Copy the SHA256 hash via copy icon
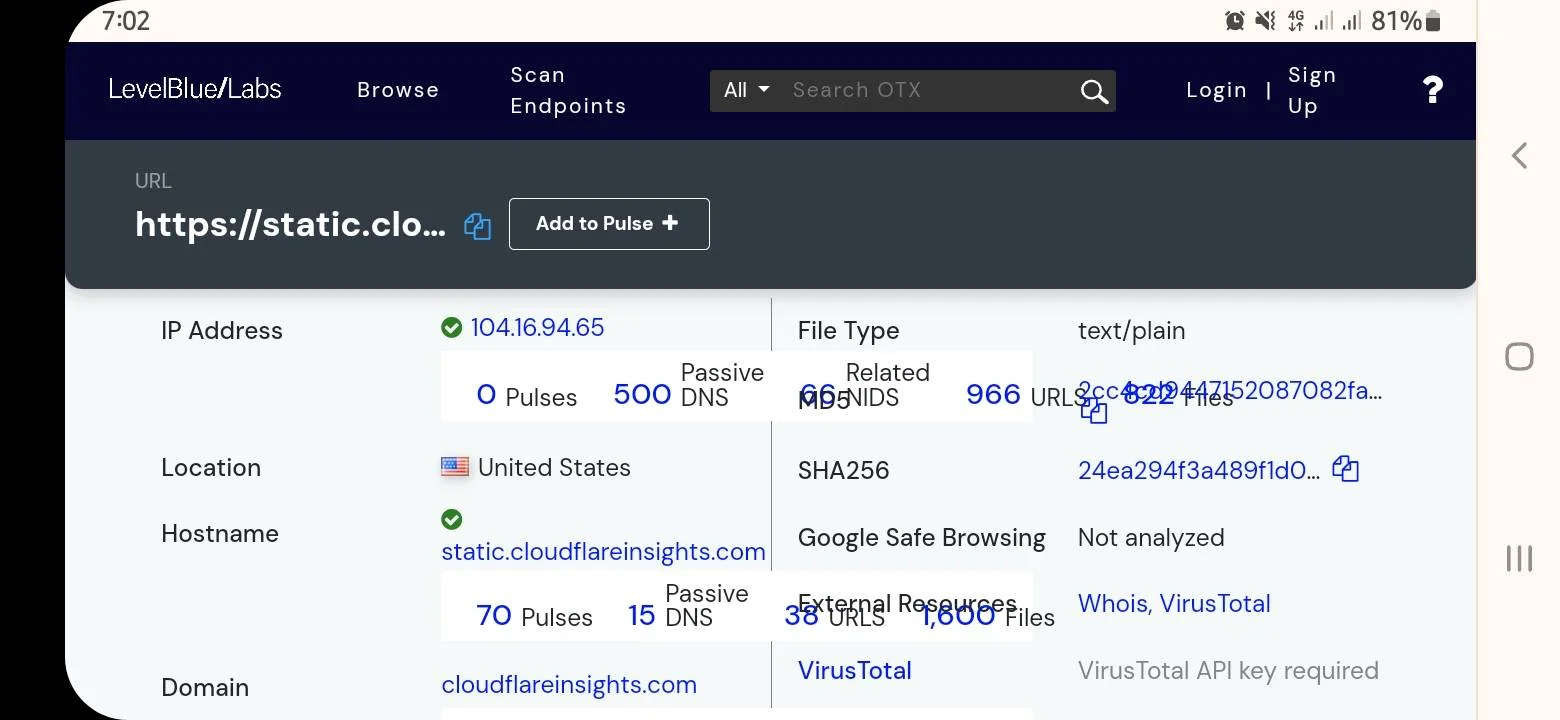Image resolution: width=1560 pixels, height=720 pixels. click(1346, 468)
